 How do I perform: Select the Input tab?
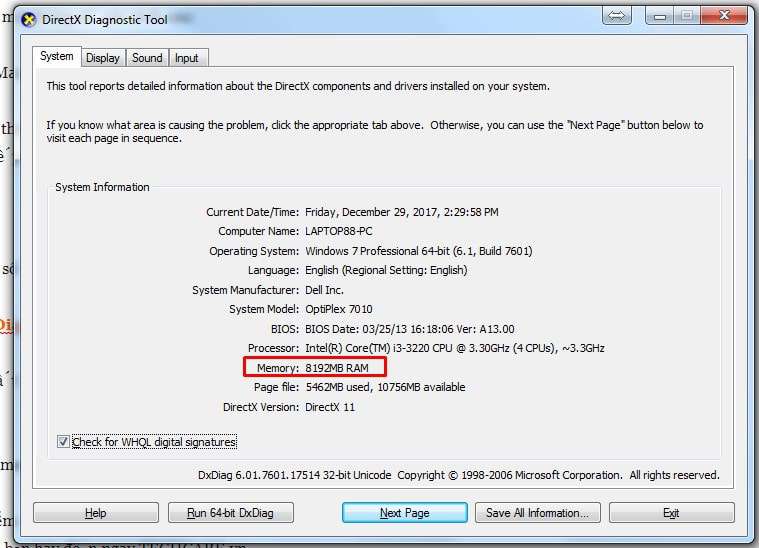(186, 58)
